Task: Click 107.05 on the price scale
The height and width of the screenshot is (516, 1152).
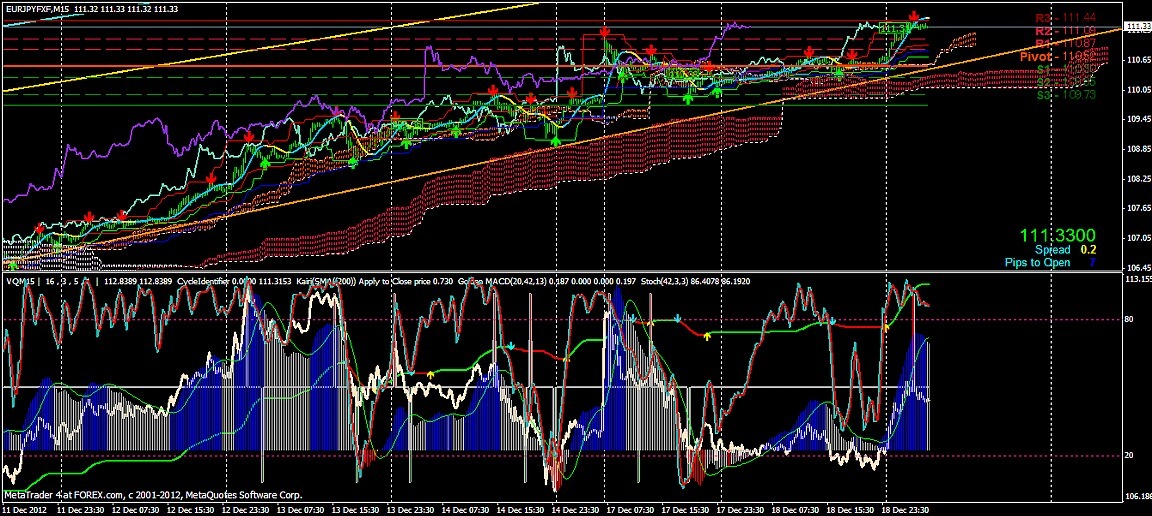Action: click(1140, 238)
